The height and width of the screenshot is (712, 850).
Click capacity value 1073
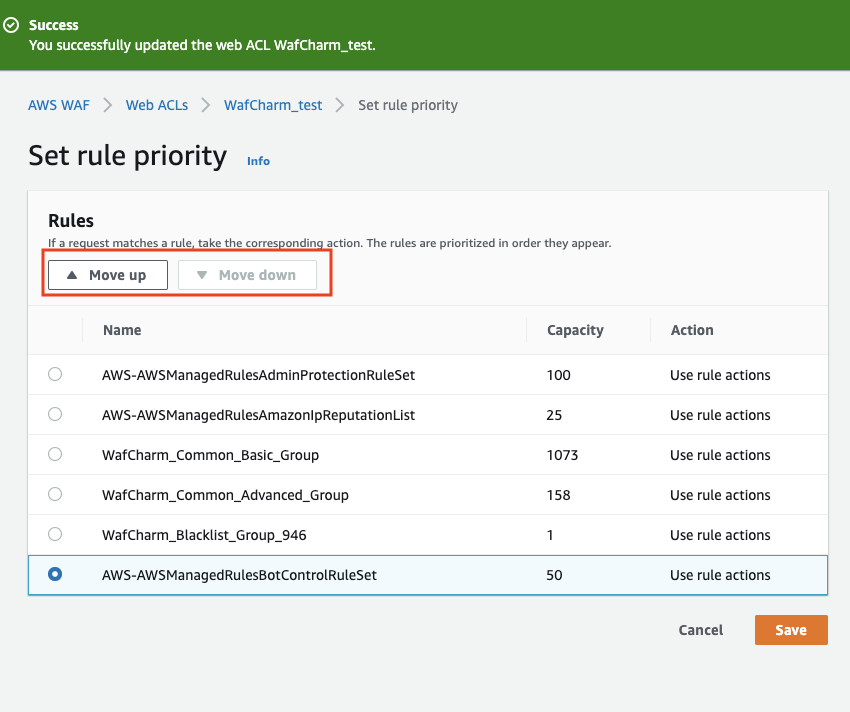(x=562, y=455)
